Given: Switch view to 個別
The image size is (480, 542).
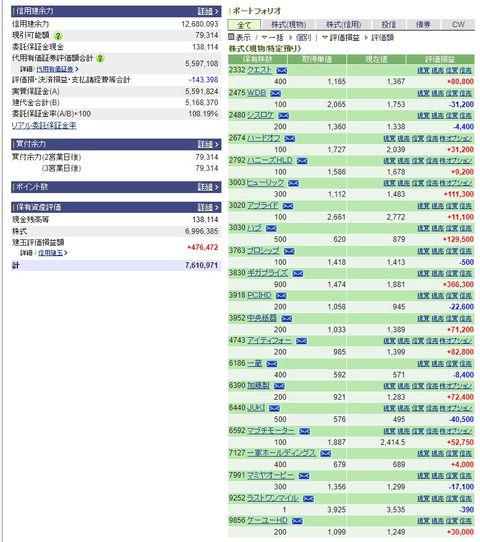Looking at the screenshot, I should pos(303,37).
